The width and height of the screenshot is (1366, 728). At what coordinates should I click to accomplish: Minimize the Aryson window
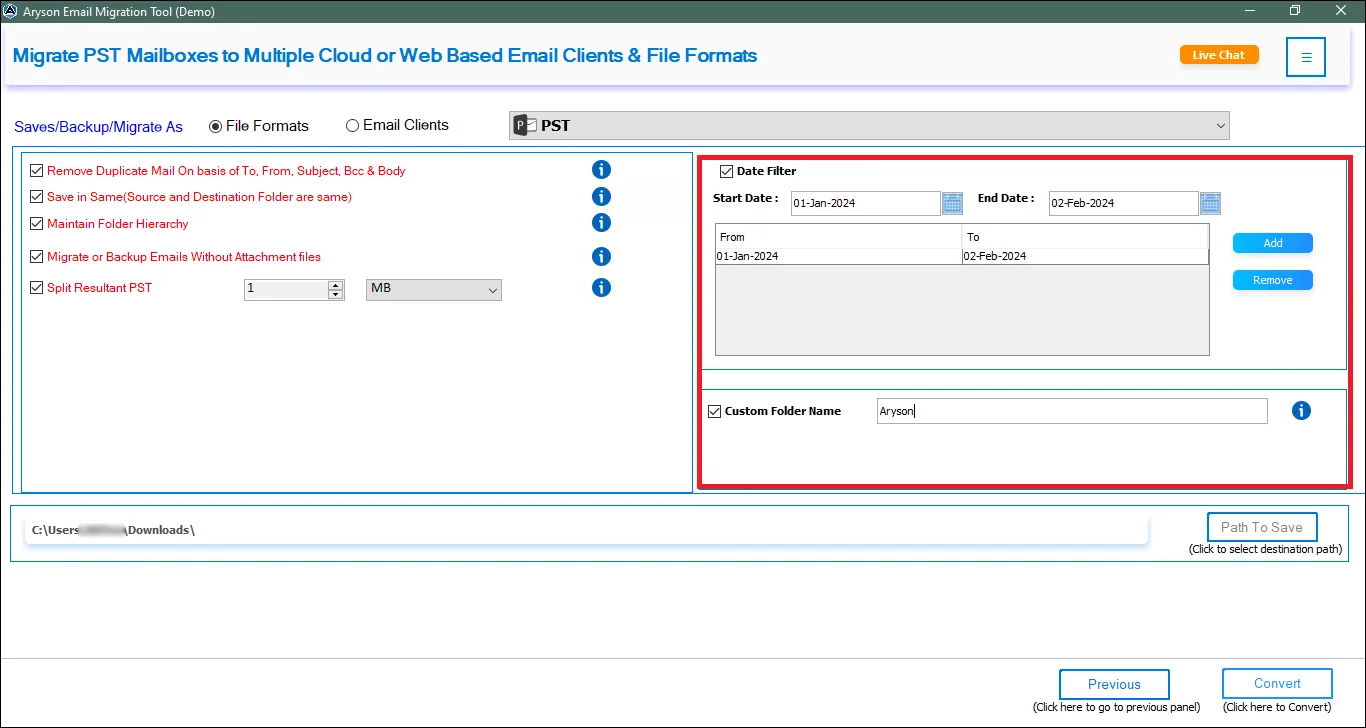[x=1250, y=11]
